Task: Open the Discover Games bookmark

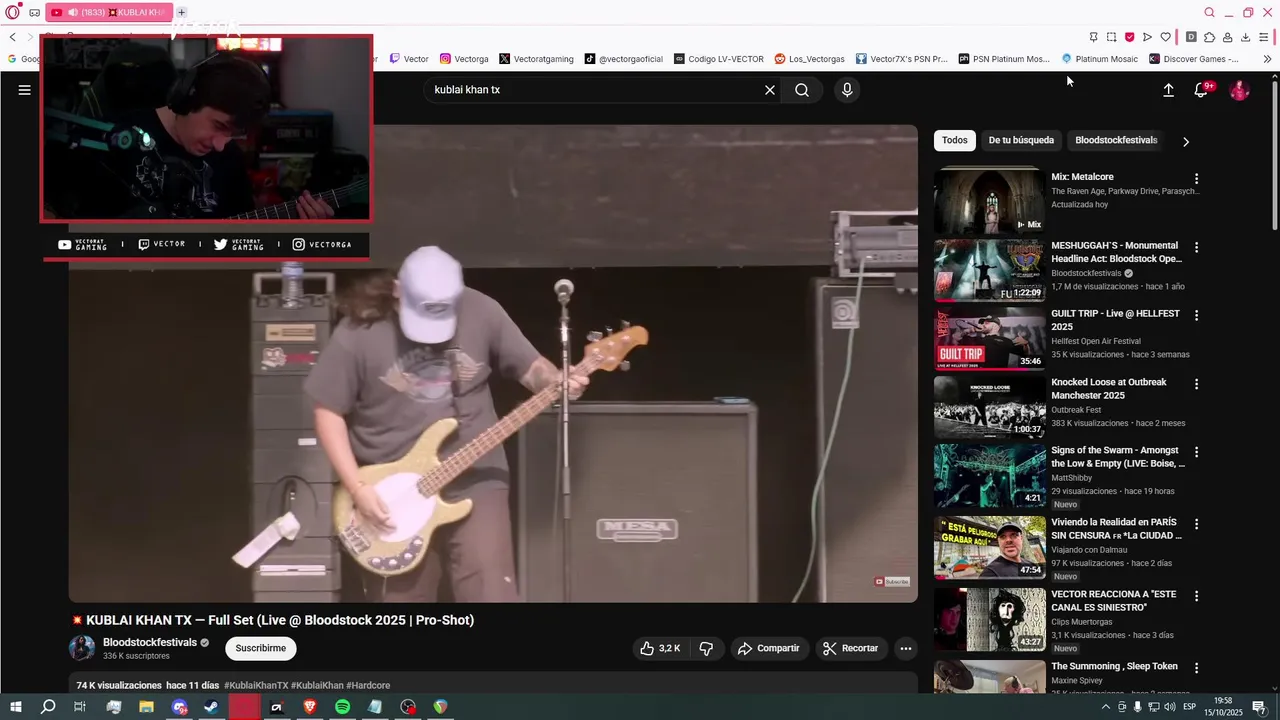Action: [x=1193, y=59]
